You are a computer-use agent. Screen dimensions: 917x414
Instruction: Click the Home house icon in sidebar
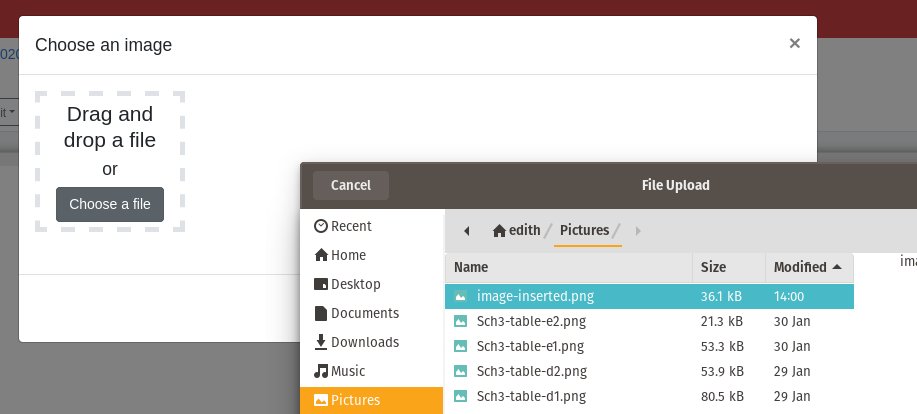coord(321,255)
